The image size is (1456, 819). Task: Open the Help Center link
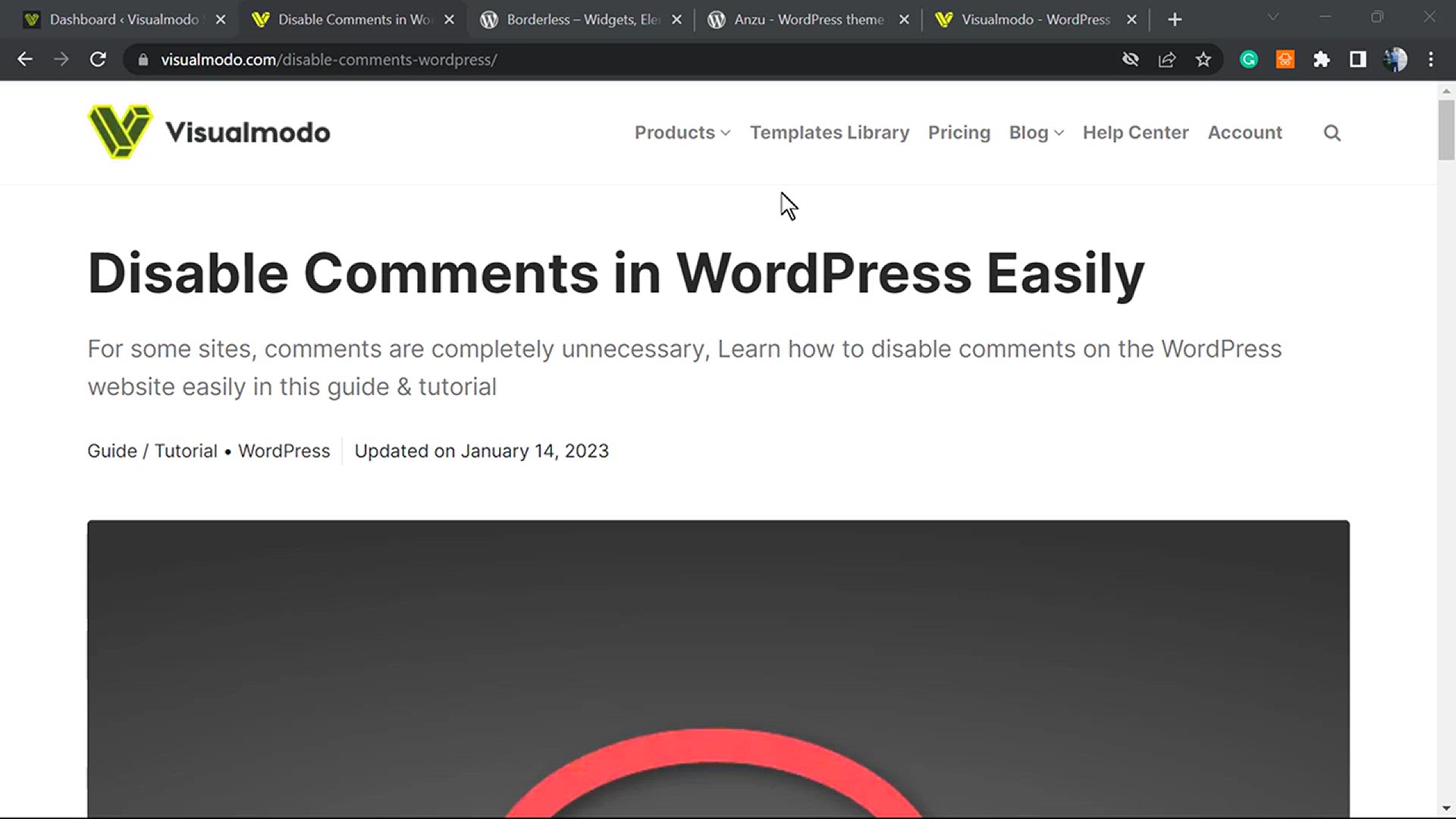(x=1135, y=133)
